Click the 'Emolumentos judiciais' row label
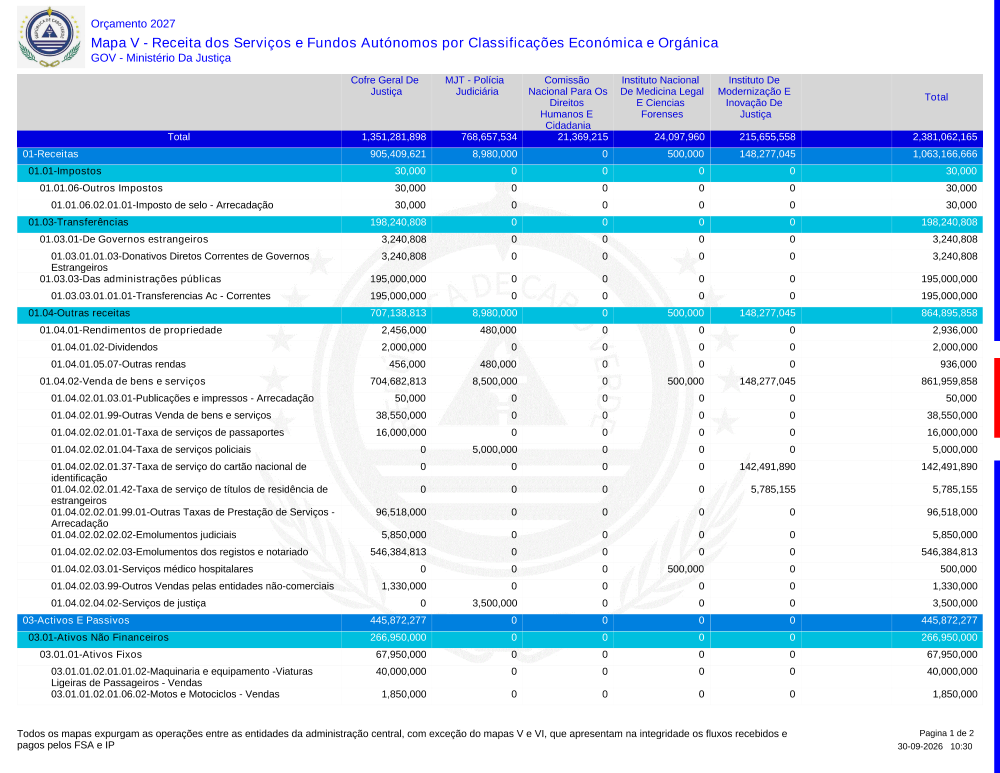 click(143, 535)
